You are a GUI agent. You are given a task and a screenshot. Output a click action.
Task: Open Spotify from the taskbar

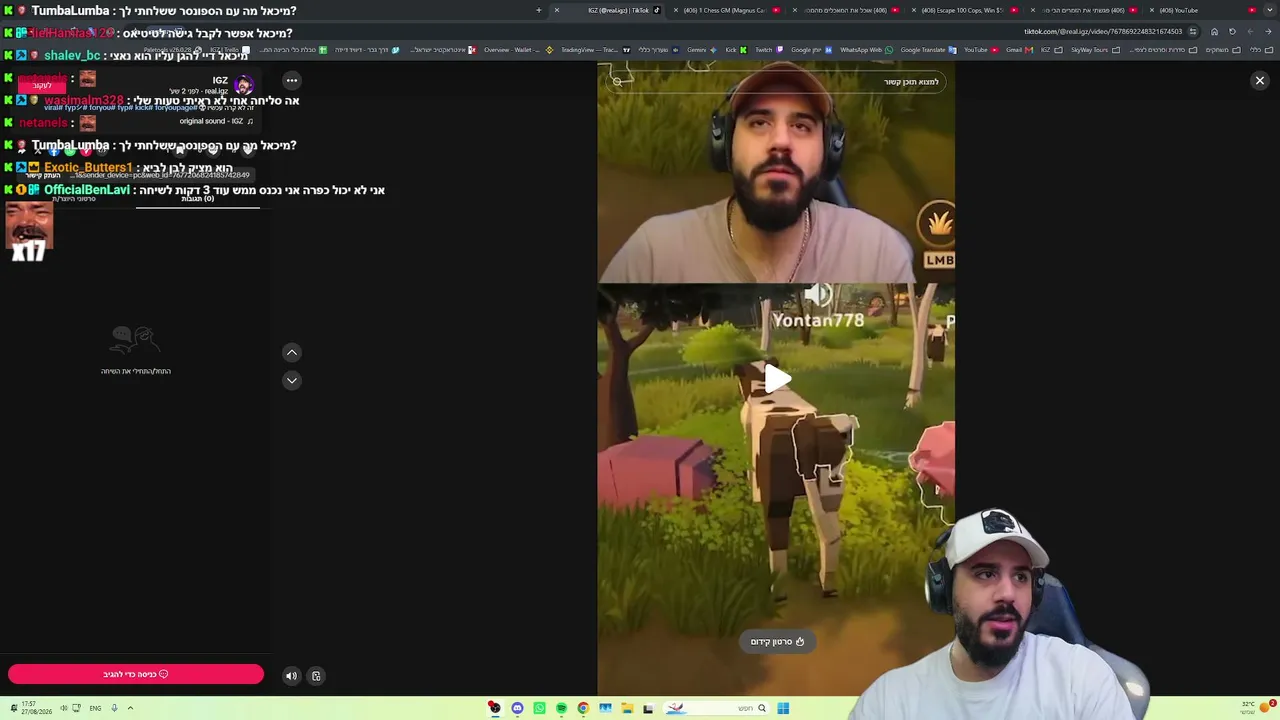coord(561,709)
